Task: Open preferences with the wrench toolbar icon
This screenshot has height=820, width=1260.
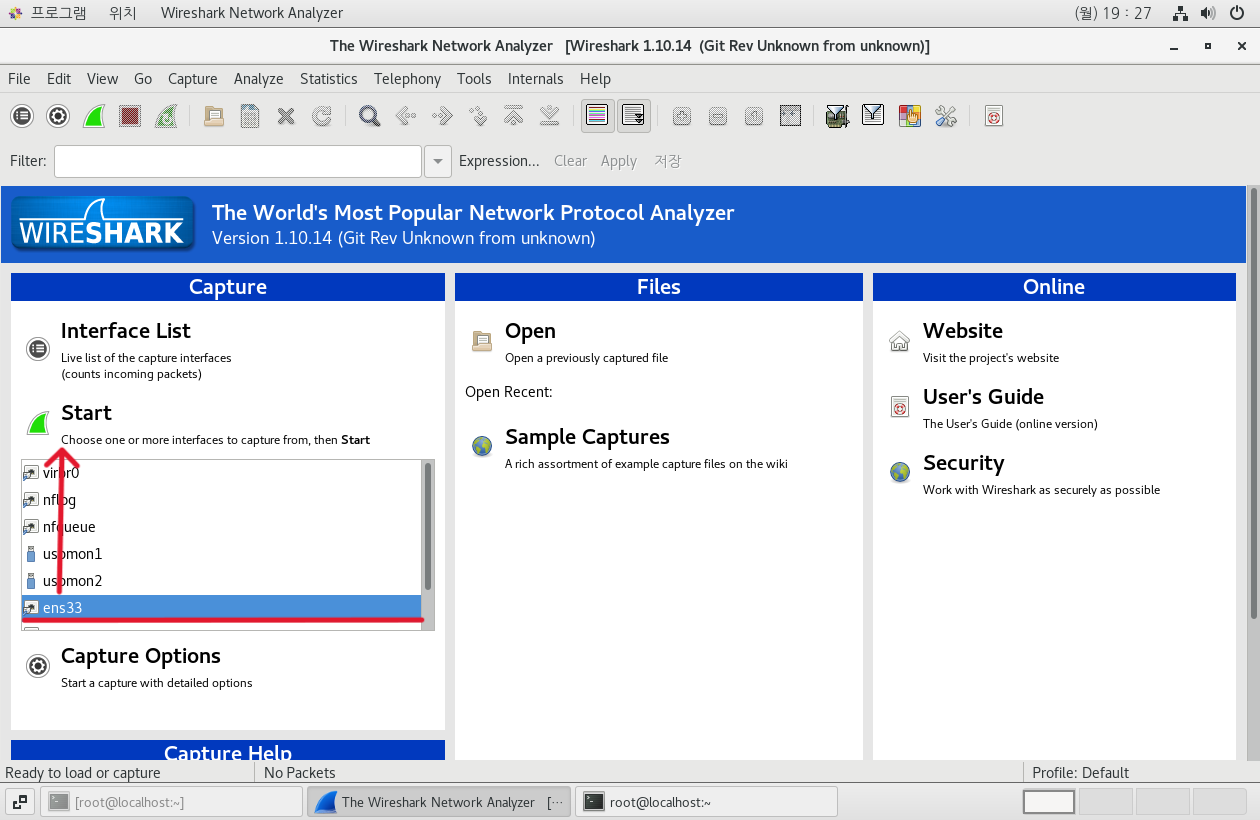Action: (x=946, y=116)
